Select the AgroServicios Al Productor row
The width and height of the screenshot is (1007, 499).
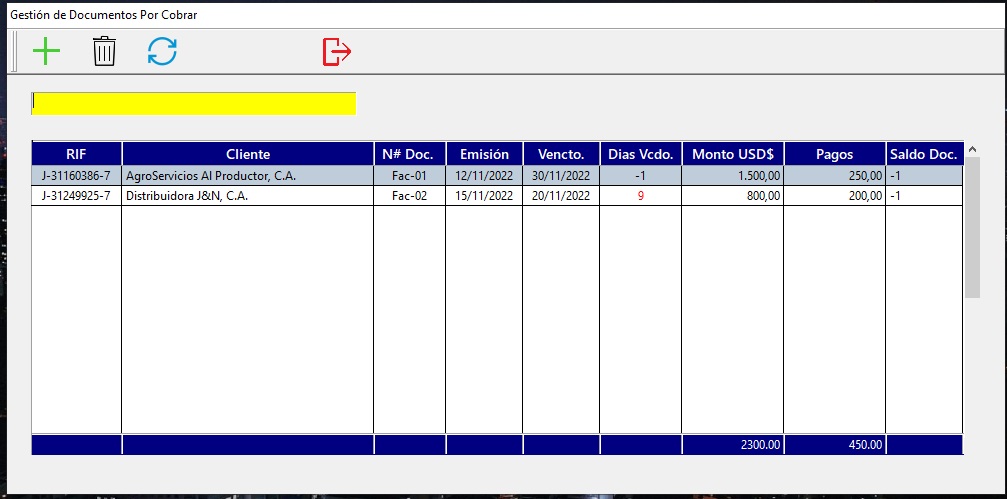[x=497, y=176]
